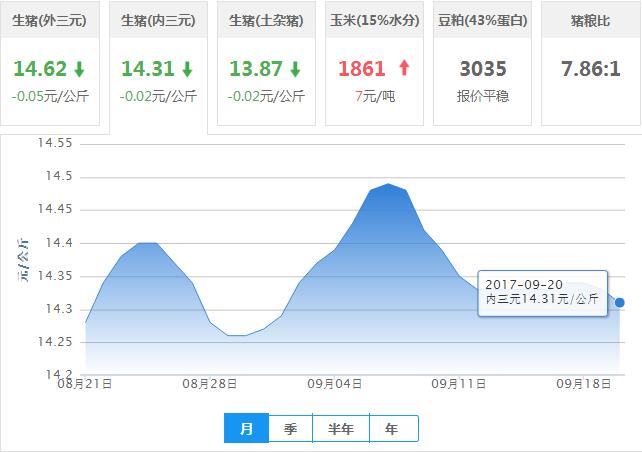This screenshot has height=452, width=642.
Task: Click the 2017-09-20 data point dot
Action: pos(619,303)
